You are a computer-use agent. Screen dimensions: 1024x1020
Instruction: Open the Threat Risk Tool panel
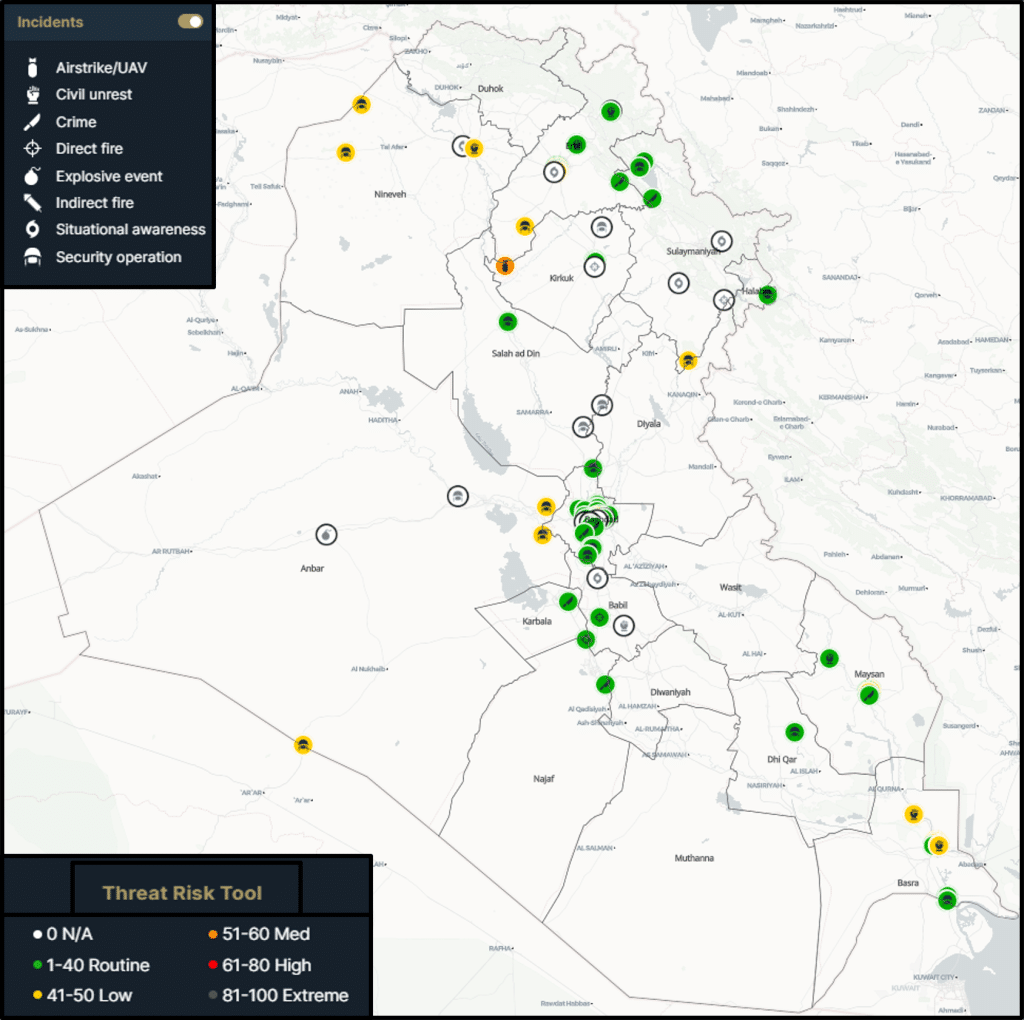(183, 893)
